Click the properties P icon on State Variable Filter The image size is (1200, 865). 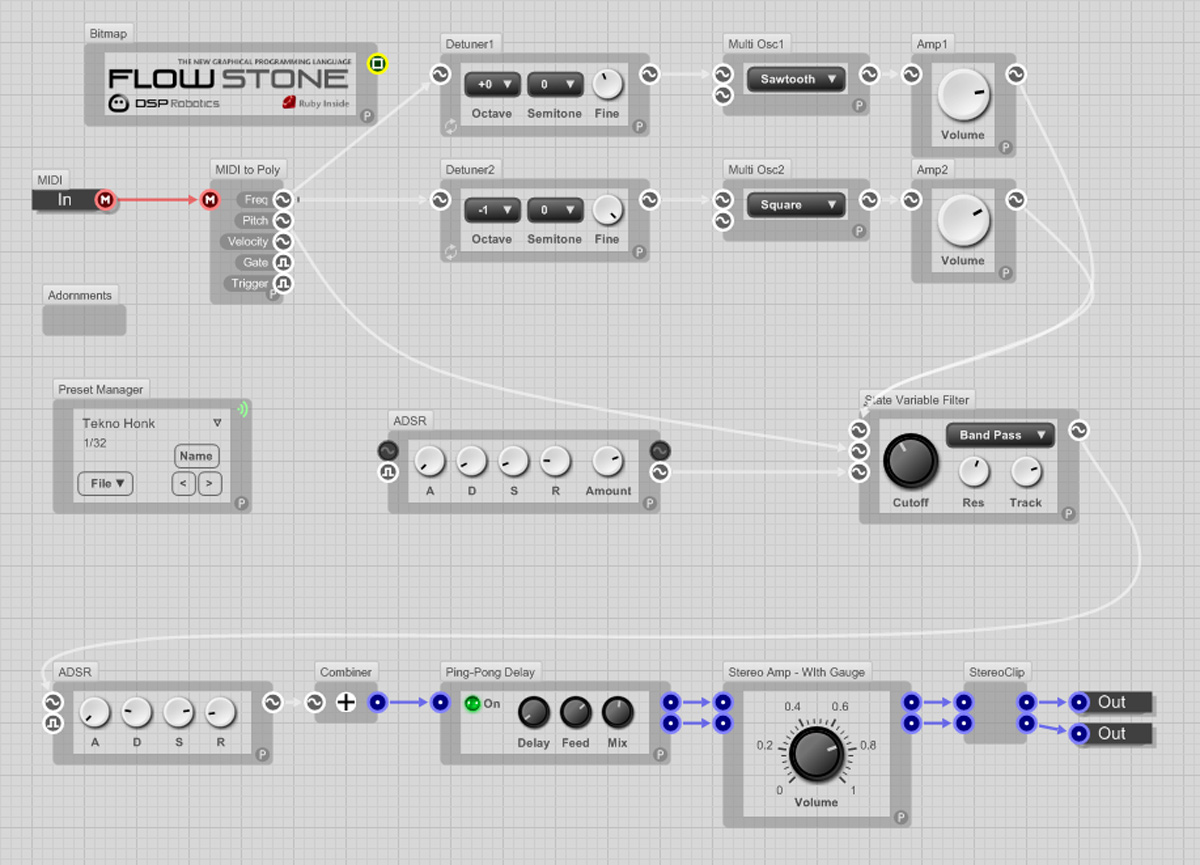[1067, 514]
